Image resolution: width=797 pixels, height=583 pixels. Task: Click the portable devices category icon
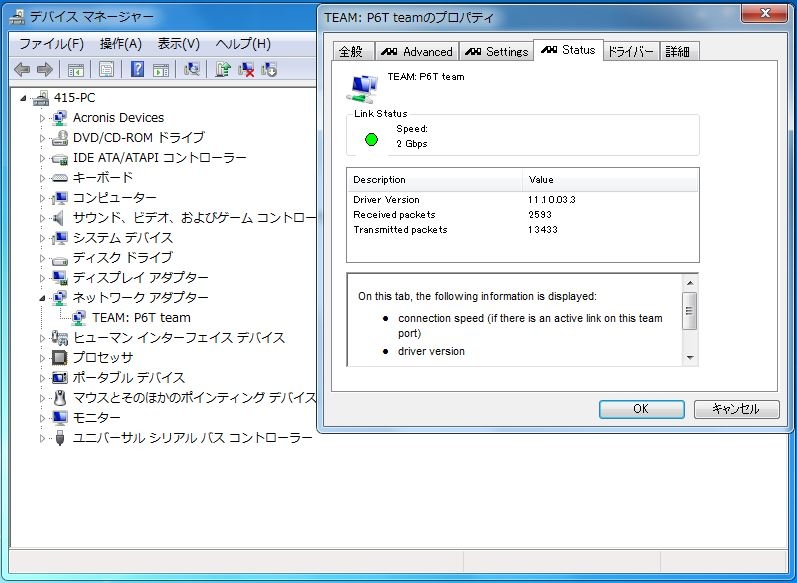pos(59,378)
